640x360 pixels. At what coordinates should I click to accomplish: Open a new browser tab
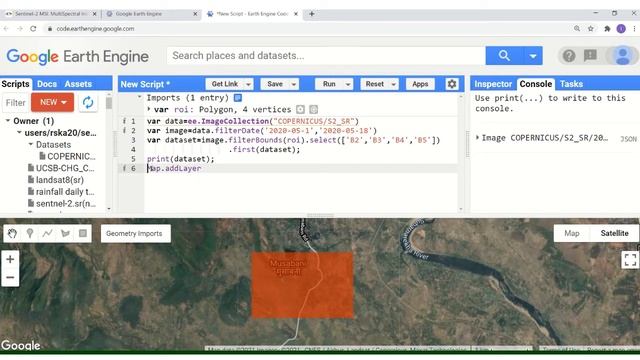[x=311, y=14]
